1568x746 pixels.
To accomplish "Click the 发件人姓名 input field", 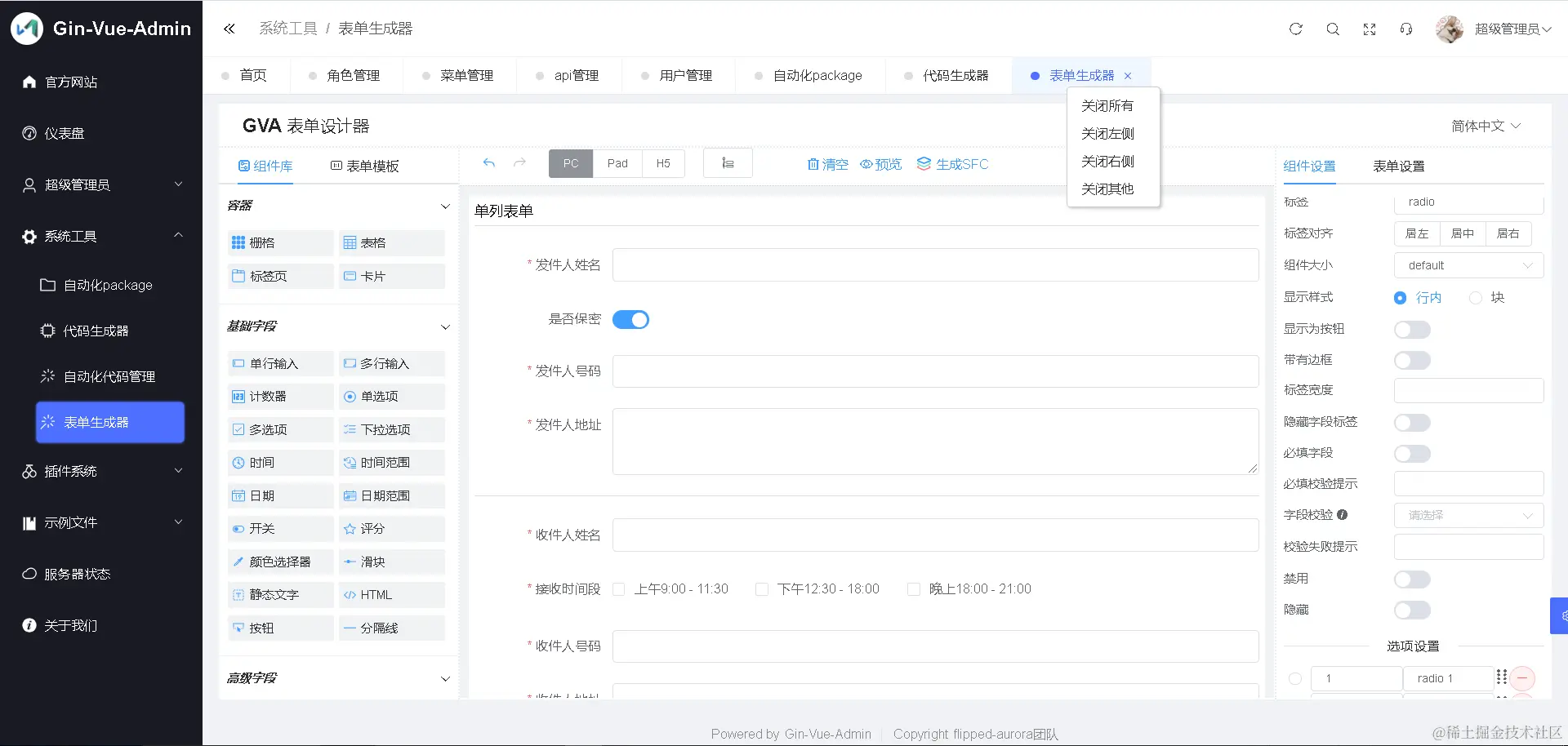I will point(935,264).
